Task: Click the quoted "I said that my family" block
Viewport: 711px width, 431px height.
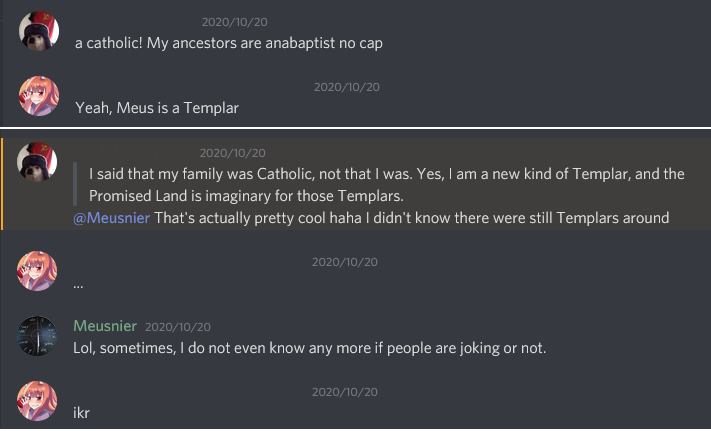Action: click(x=386, y=183)
